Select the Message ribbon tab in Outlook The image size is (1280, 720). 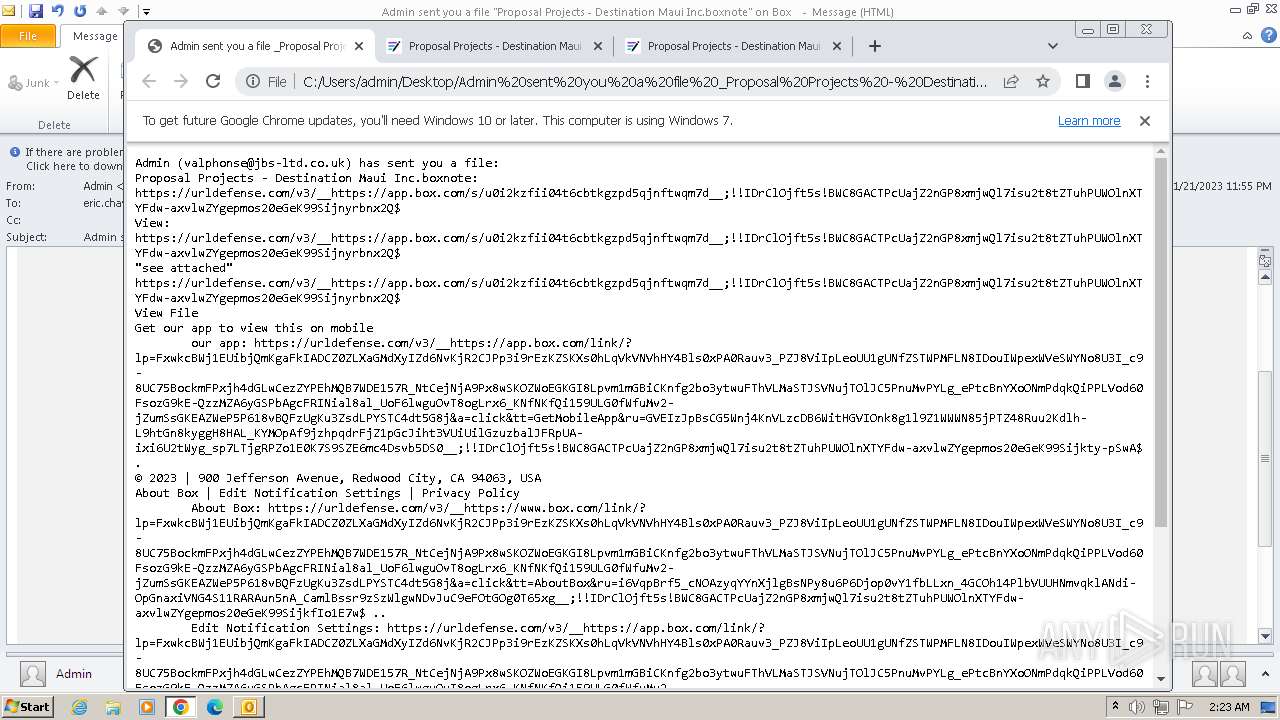[x=94, y=36]
